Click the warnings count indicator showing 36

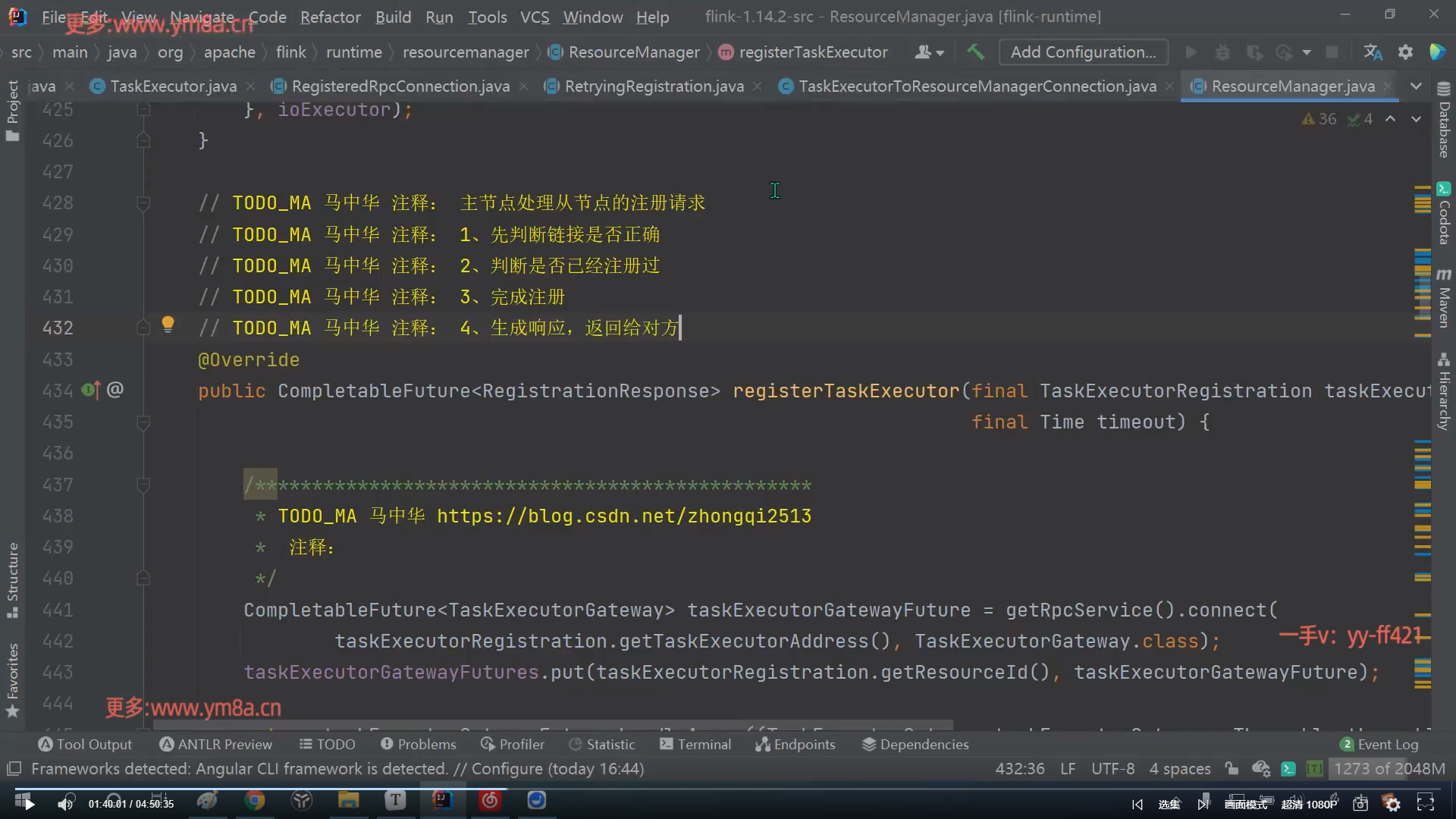[1319, 119]
